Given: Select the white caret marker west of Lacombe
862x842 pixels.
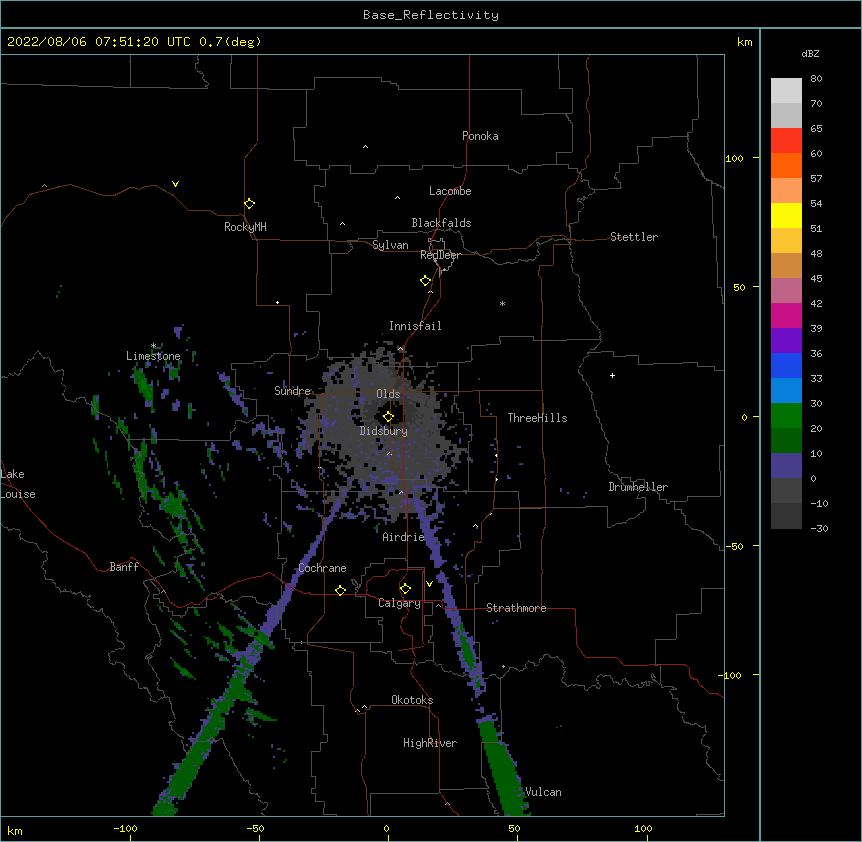Looking at the screenshot, I should coord(397,197).
